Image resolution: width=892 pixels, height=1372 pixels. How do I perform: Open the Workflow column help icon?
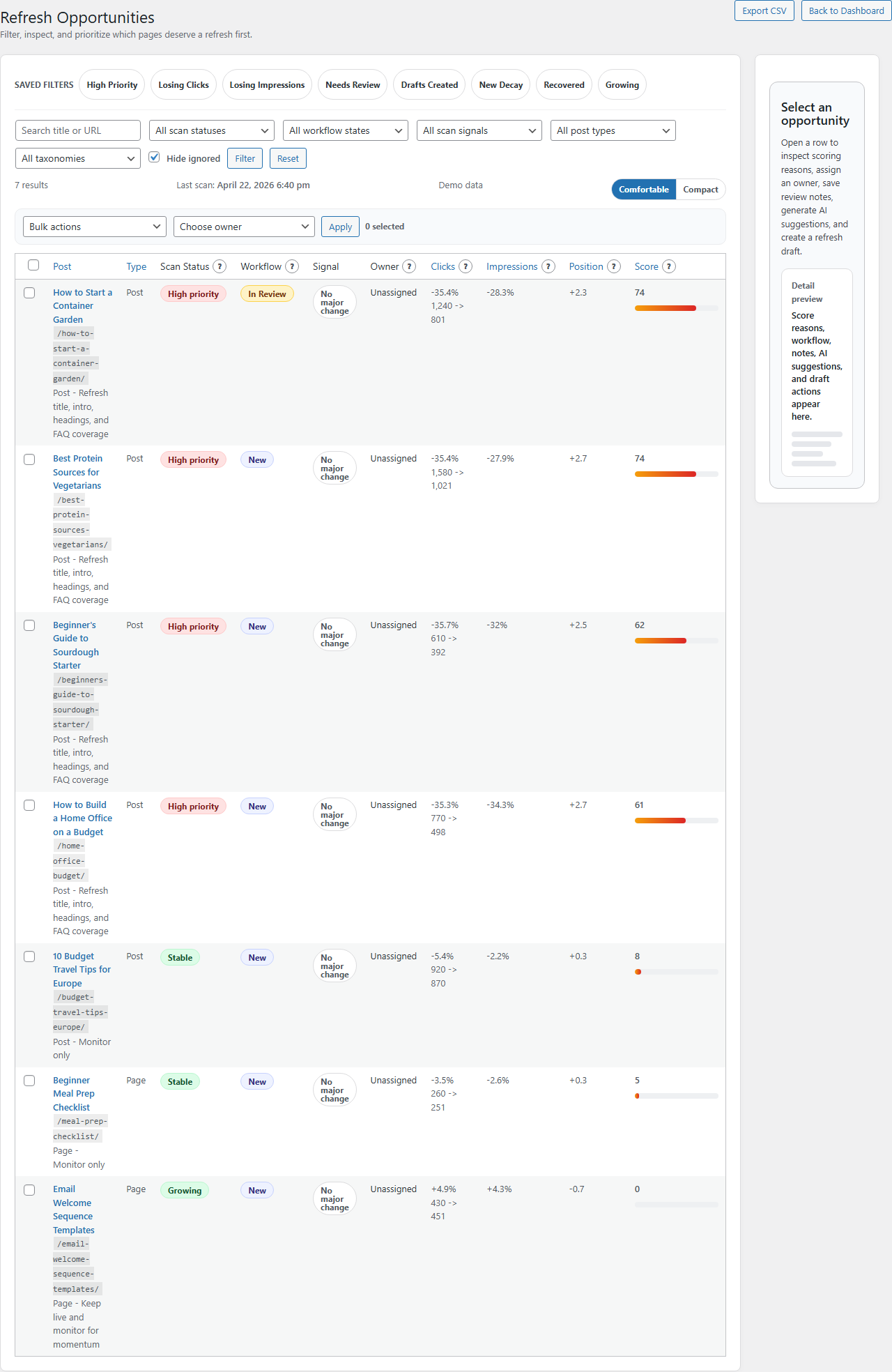292,266
